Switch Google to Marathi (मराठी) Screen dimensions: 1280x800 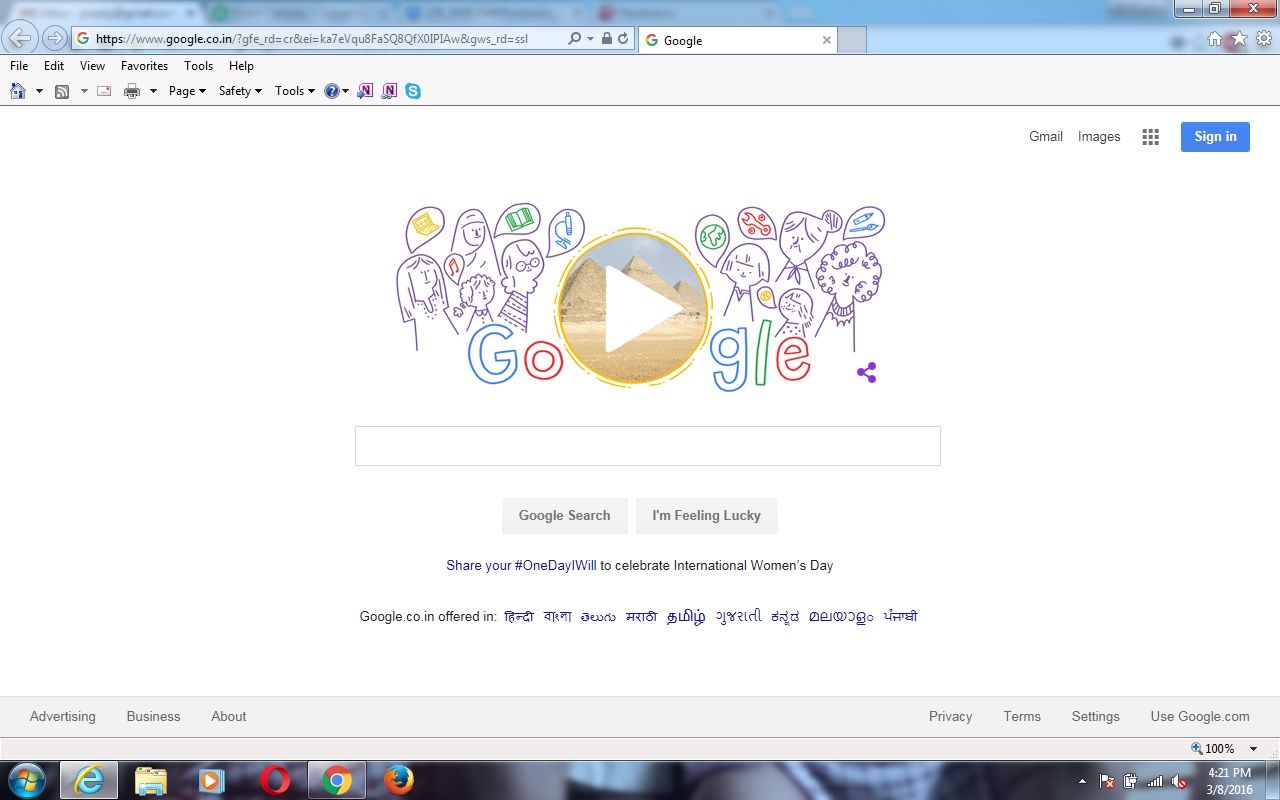pyautogui.click(x=641, y=617)
